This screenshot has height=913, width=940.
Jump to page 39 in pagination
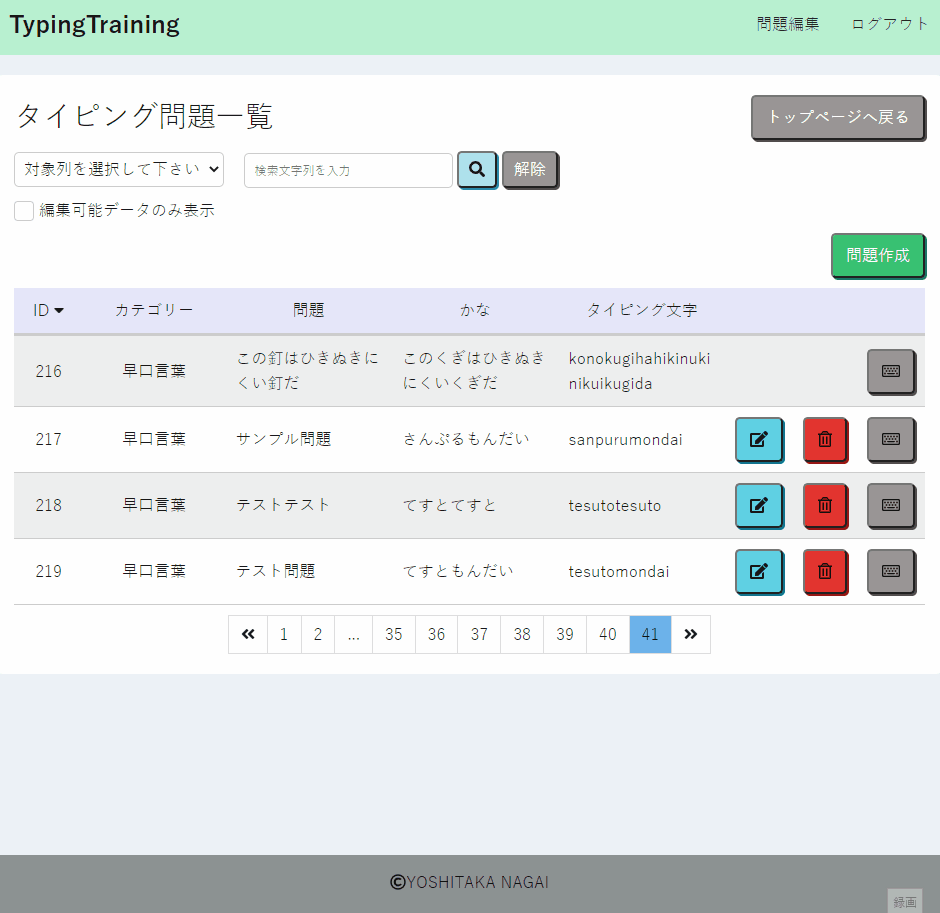565,634
